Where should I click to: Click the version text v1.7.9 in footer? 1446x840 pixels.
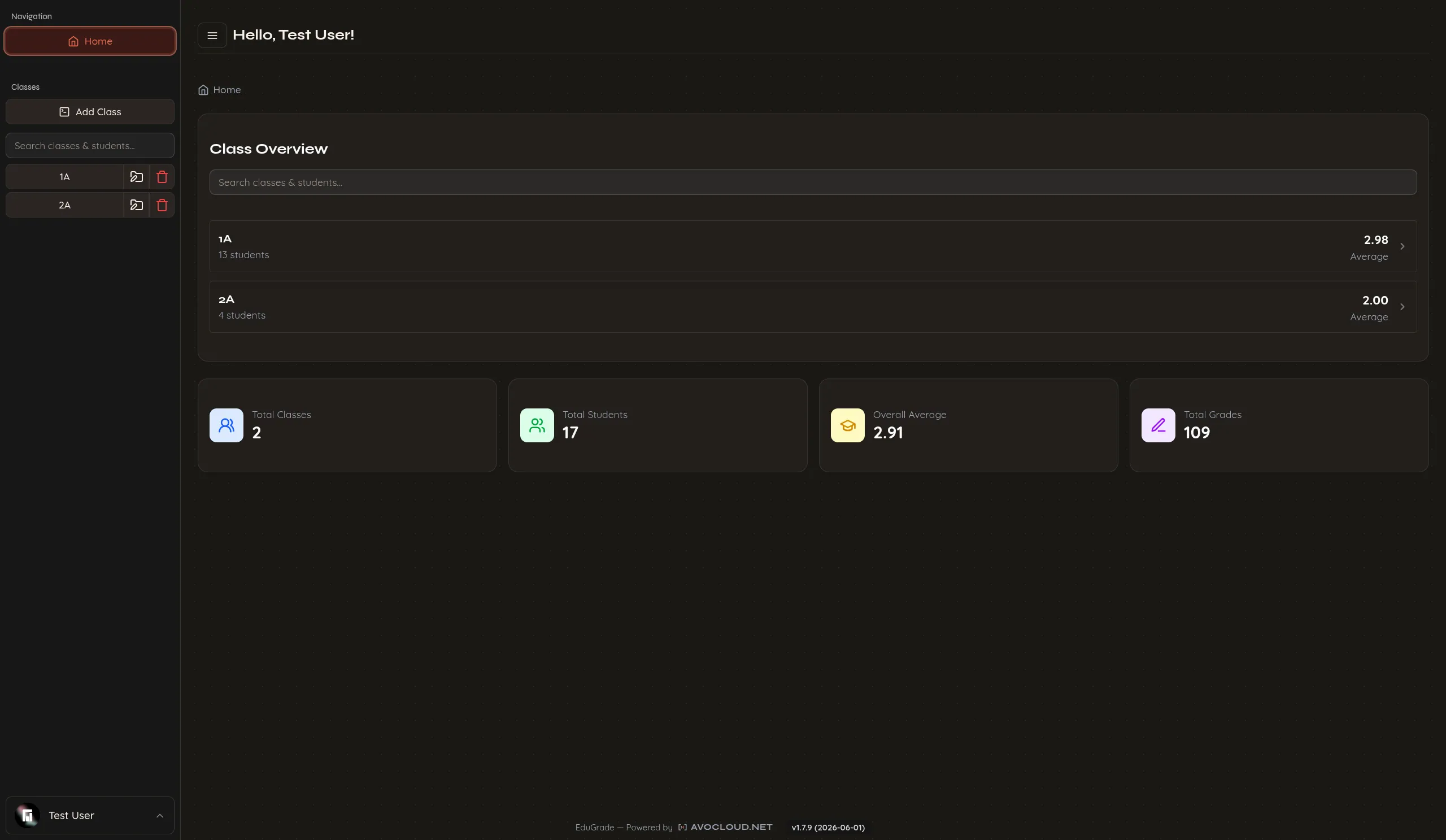click(827, 828)
